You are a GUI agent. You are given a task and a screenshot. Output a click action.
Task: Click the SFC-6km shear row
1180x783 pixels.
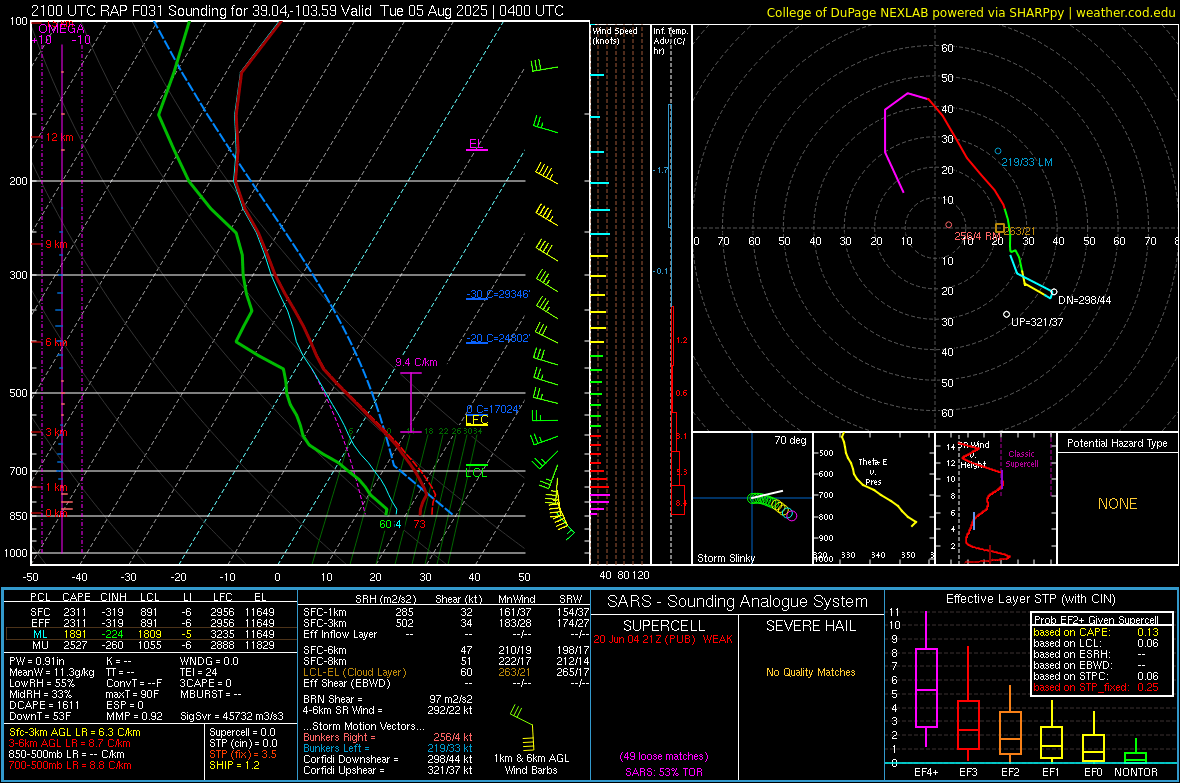click(x=446, y=650)
